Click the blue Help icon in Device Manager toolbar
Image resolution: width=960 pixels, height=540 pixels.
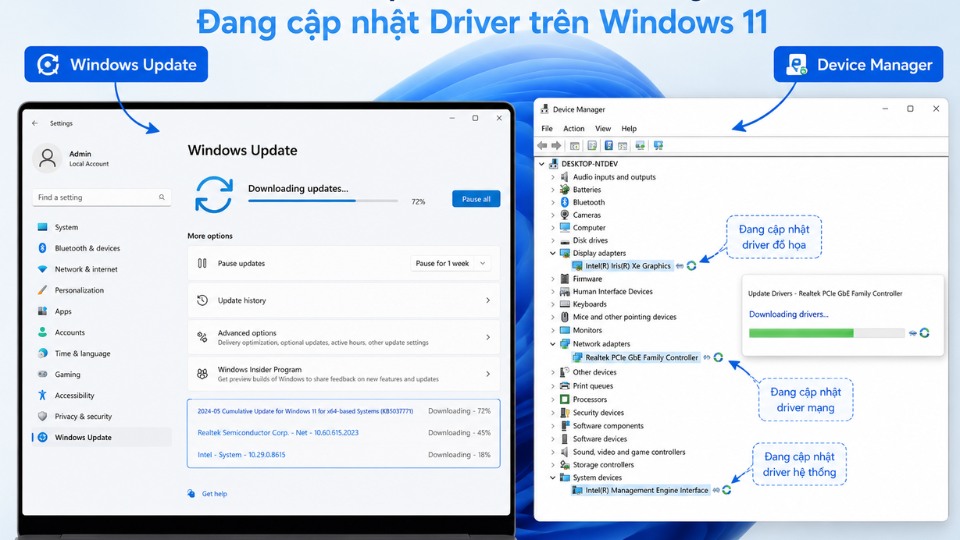click(609, 146)
